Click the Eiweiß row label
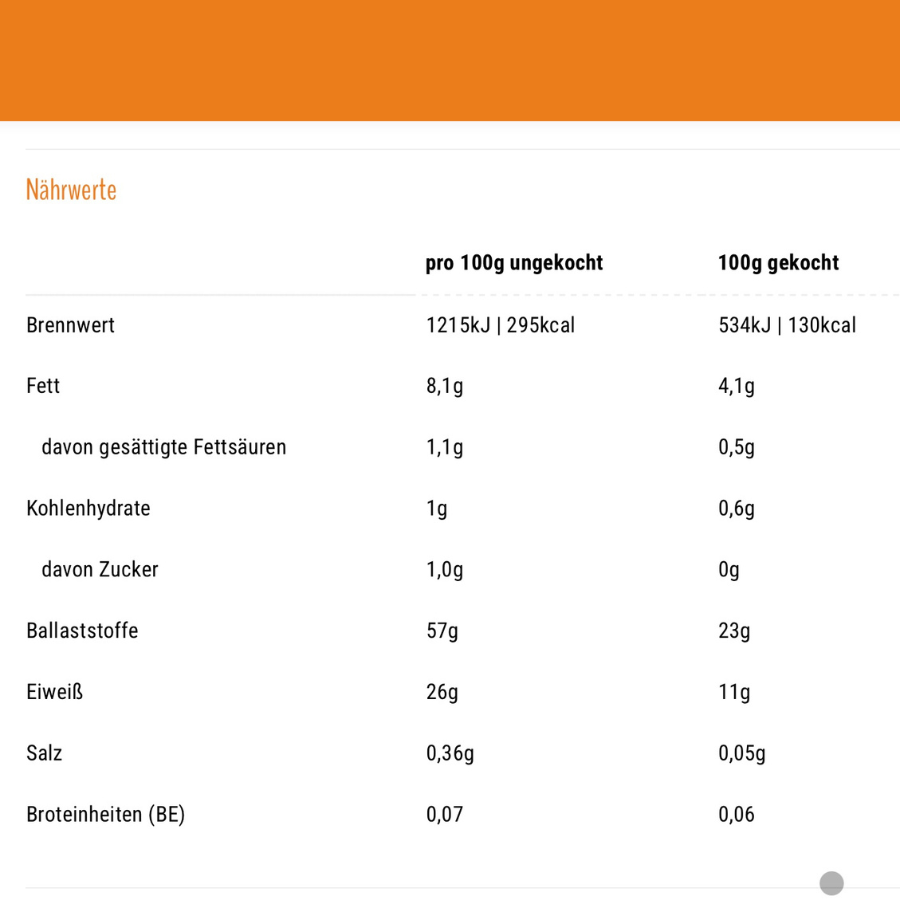The width and height of the screenshot is (900, 900). [x=54, y=692]
